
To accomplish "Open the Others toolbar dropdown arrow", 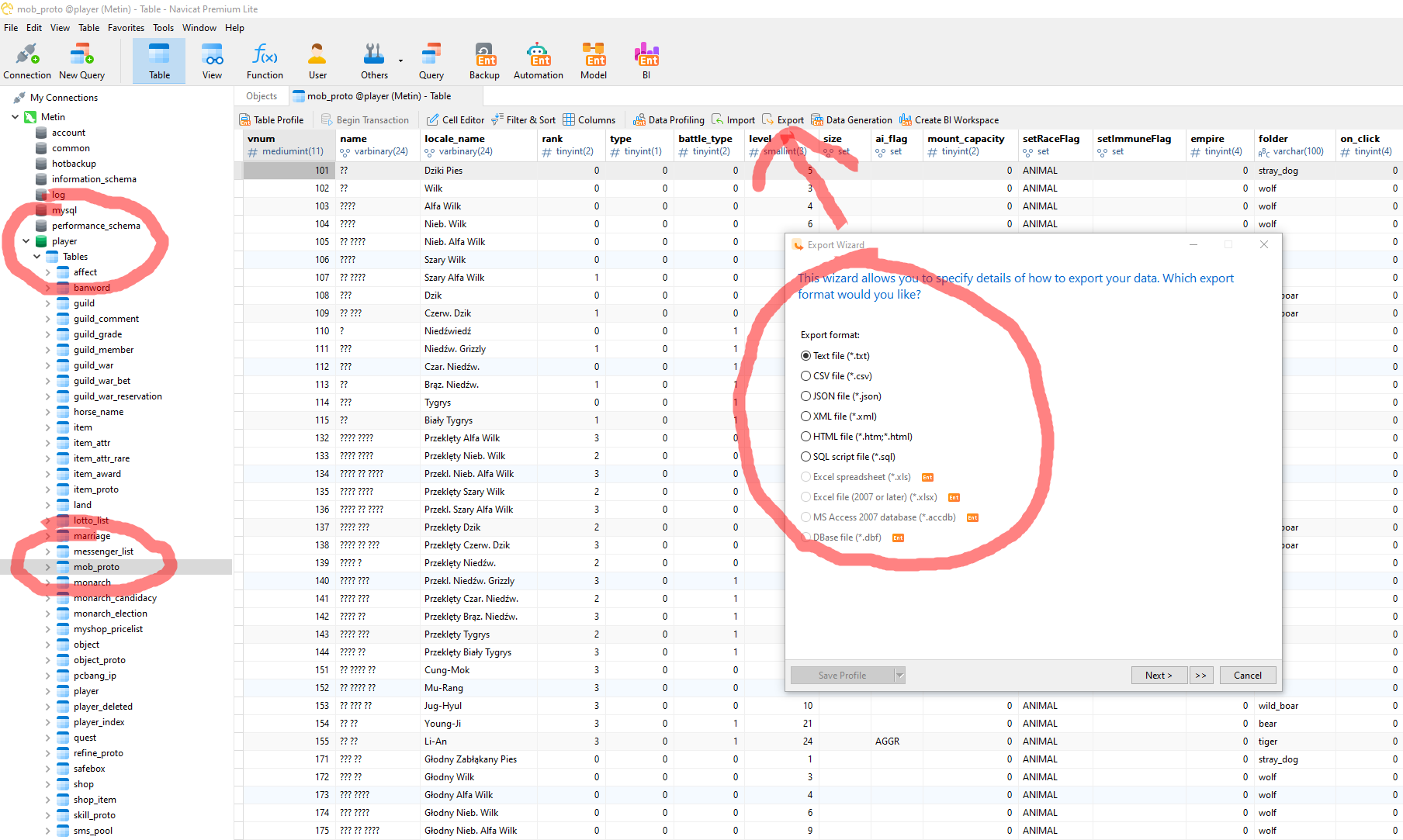I will [400, 60].
